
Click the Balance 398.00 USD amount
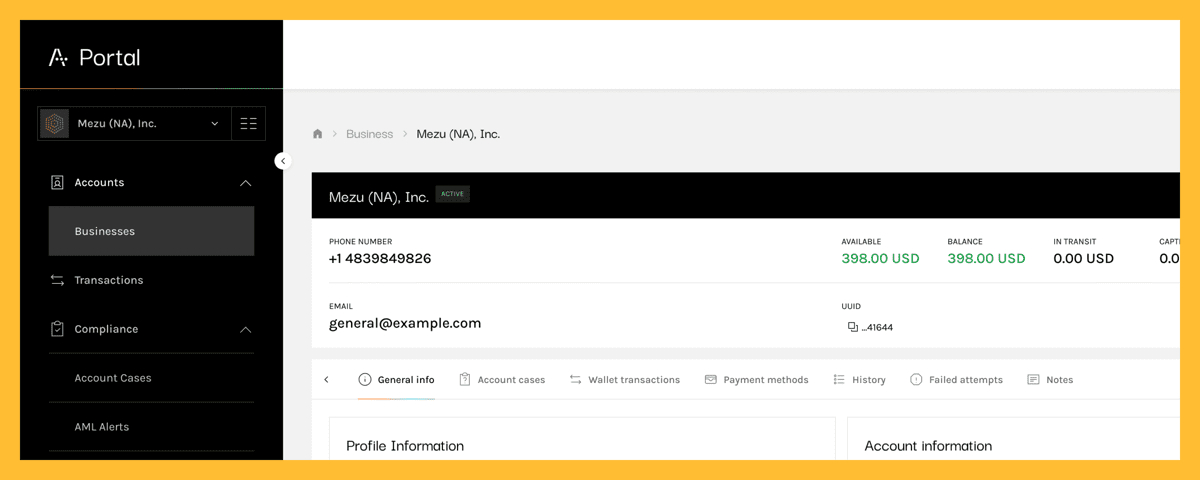click(986, 259)
